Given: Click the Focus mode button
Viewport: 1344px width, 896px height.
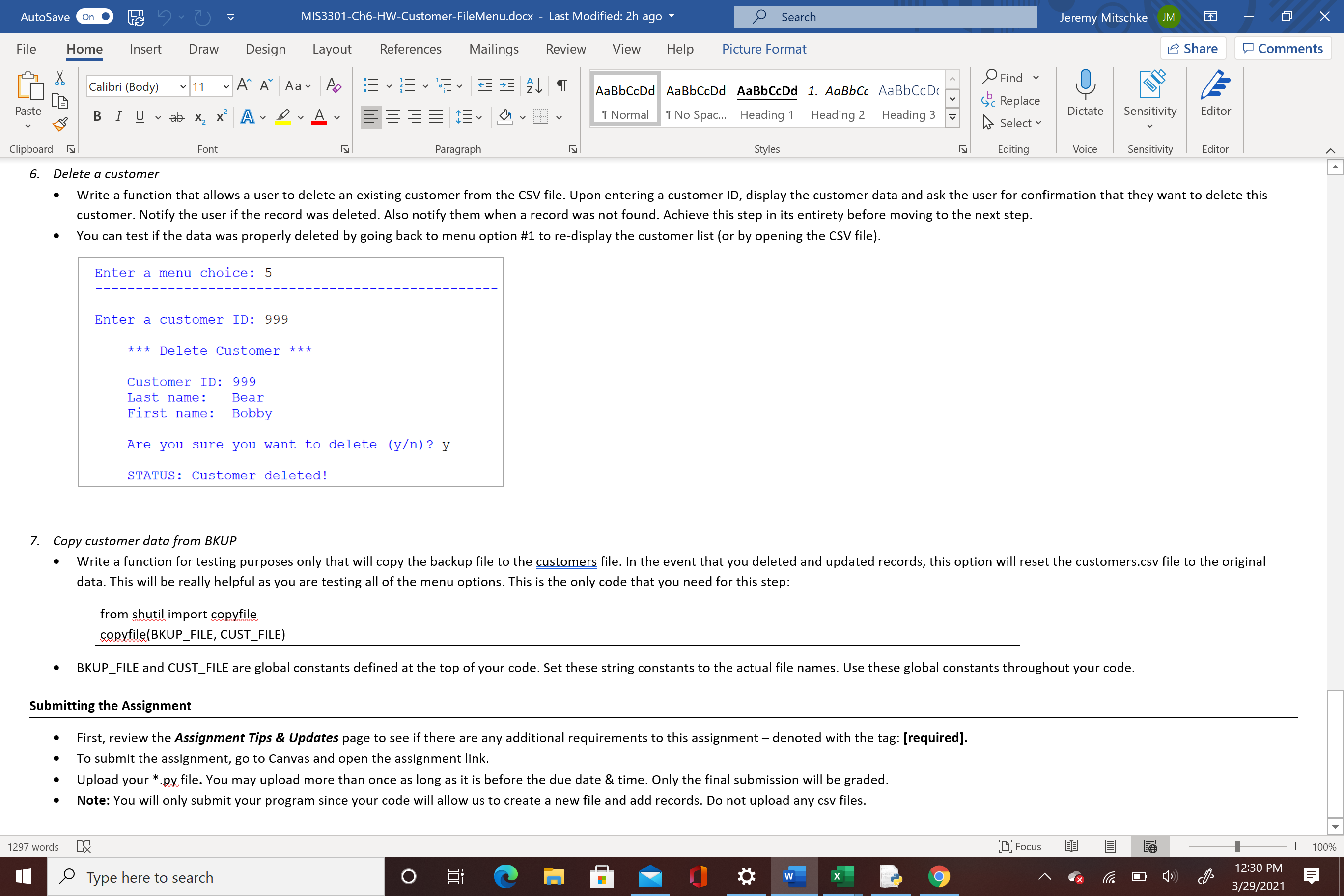Looking at the screenshot, I should pyautogui.click(x=1020, y=846).
